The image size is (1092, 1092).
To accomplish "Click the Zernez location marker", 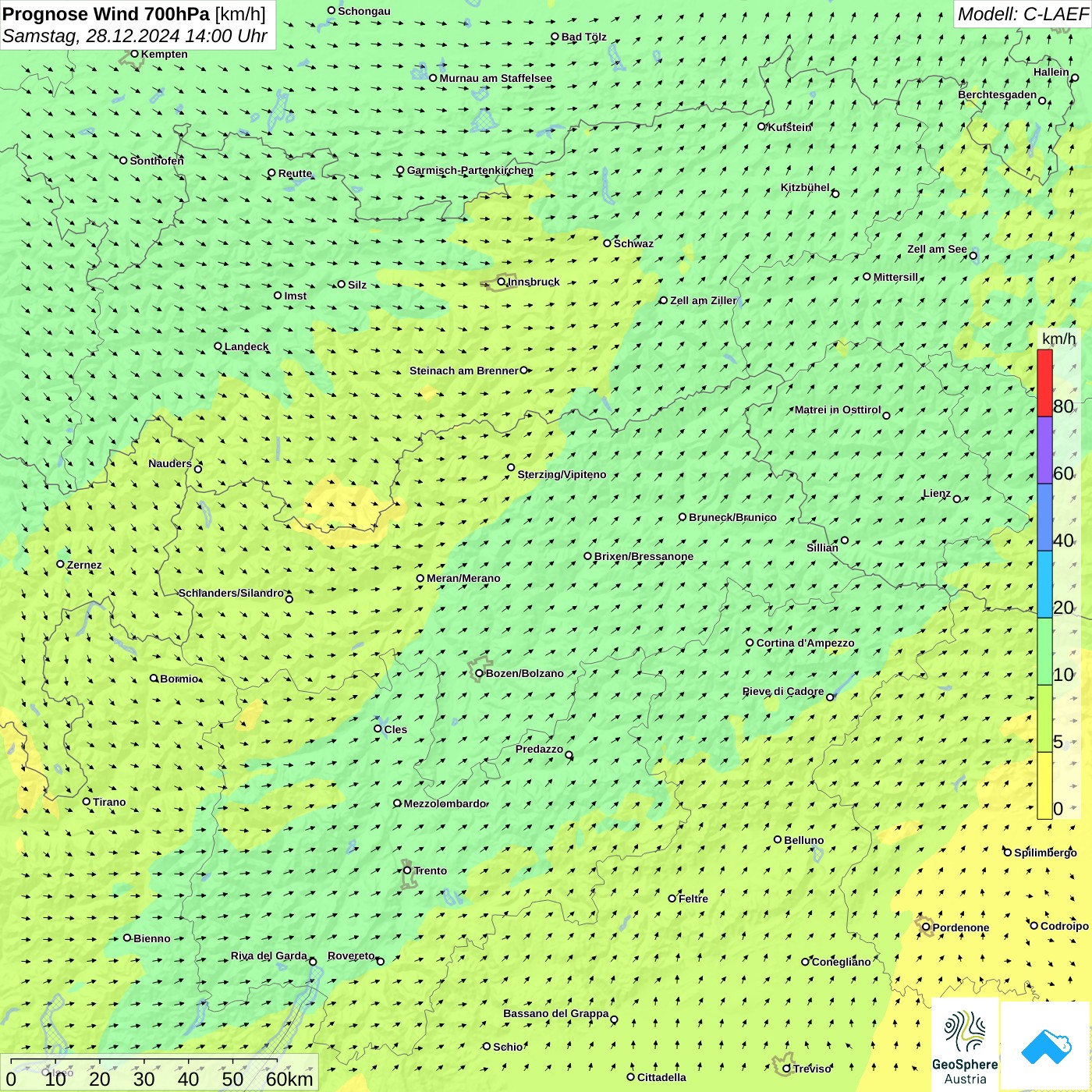I will pyautogui.click(x=61, y=564).
